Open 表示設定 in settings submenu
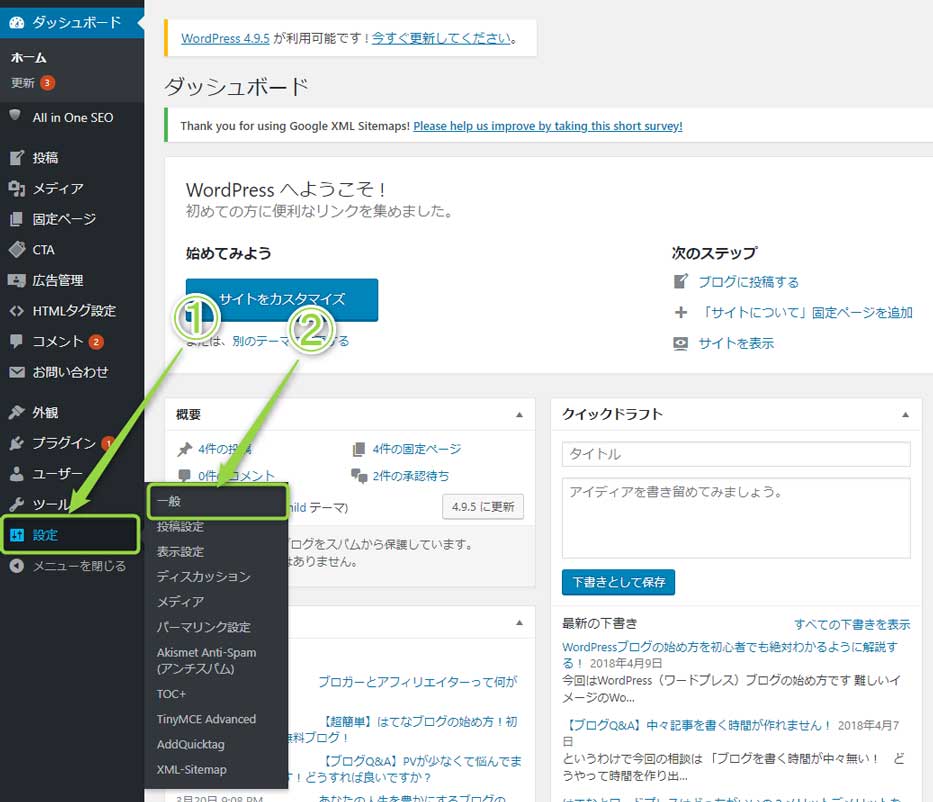 click(x=180, y=552)
